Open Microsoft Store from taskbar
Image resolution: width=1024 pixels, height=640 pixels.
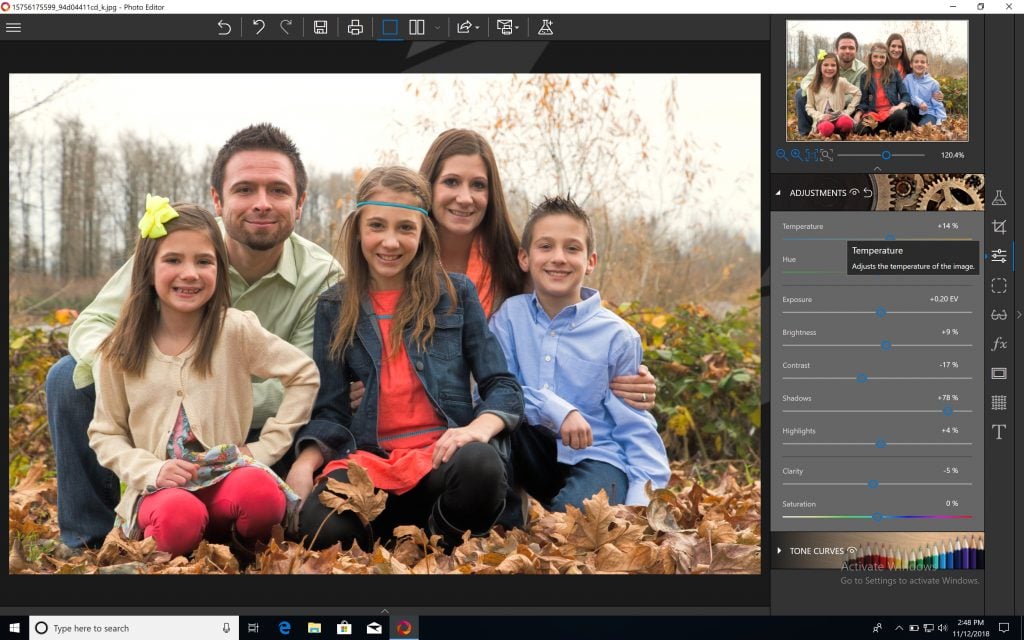click(344, 628)
